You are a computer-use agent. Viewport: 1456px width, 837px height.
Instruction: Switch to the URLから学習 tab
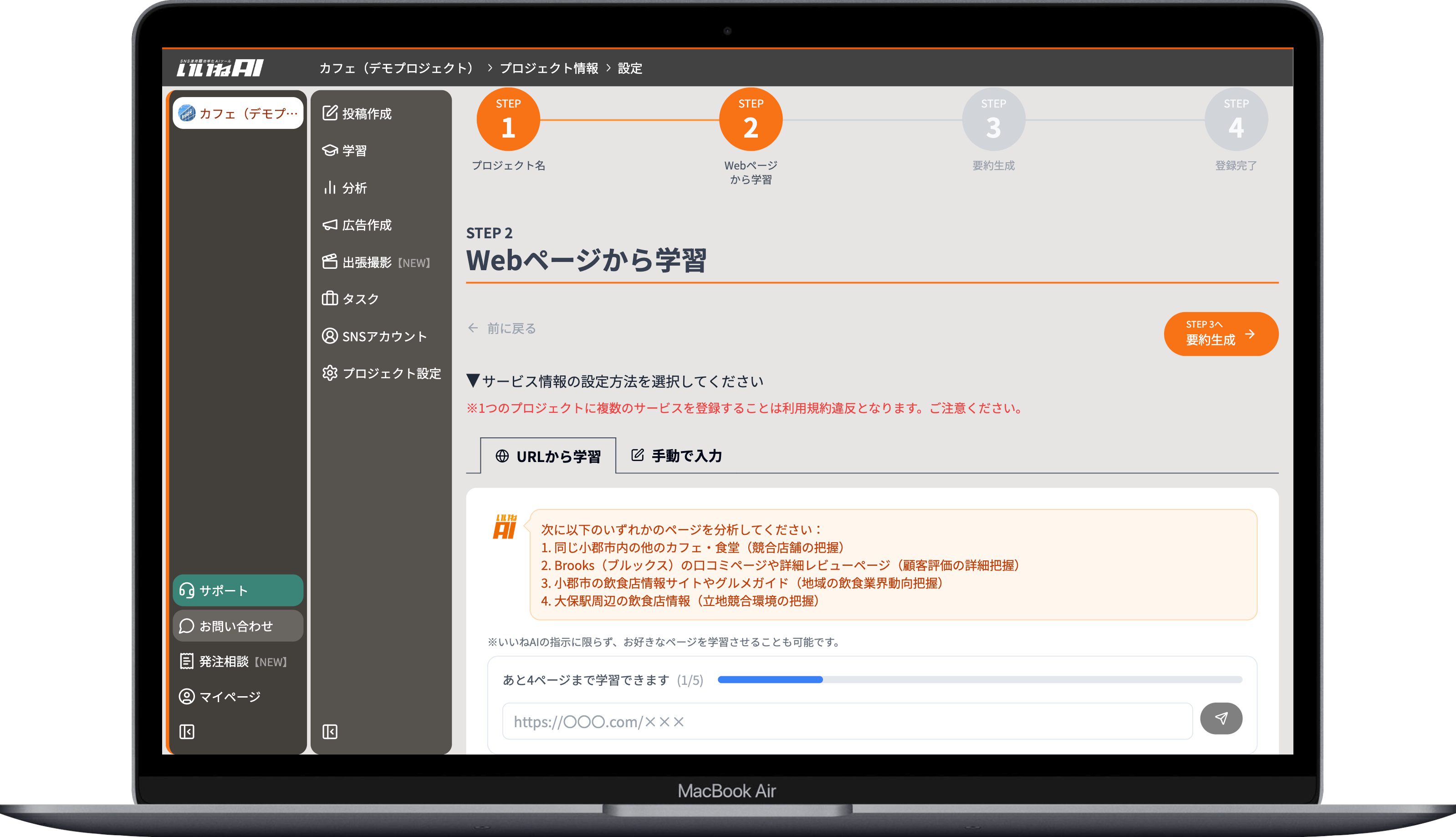pyautogui.click(x=548, y=456)
